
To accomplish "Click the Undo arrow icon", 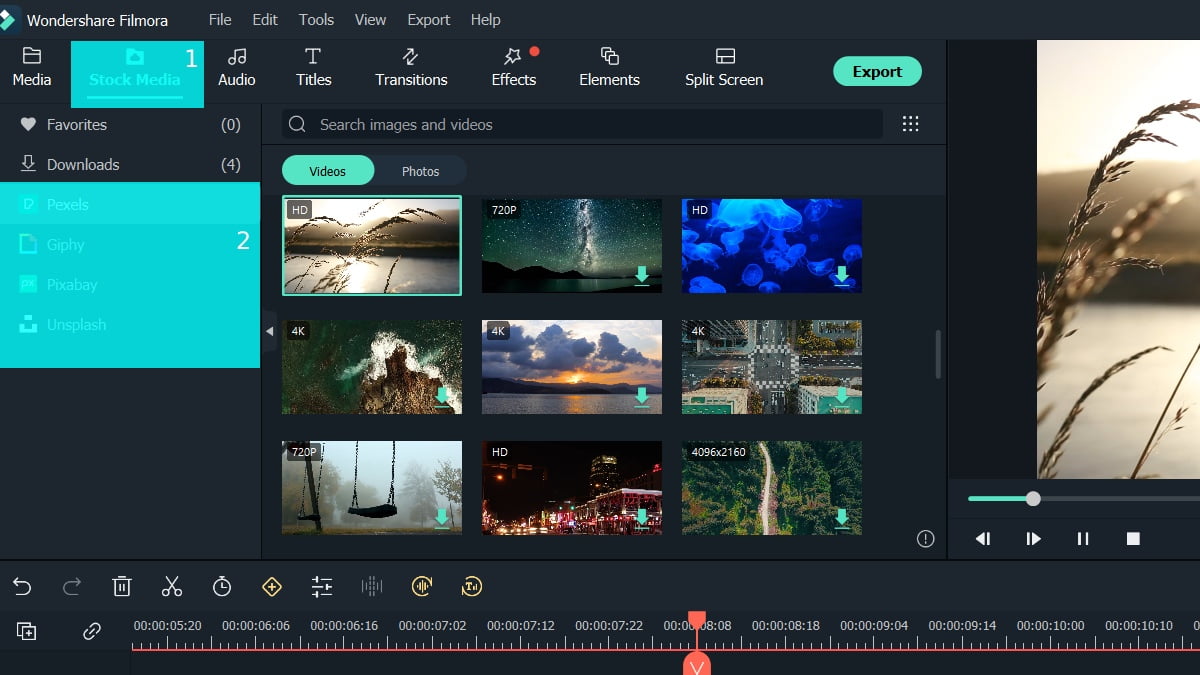I will coord(22,586).
